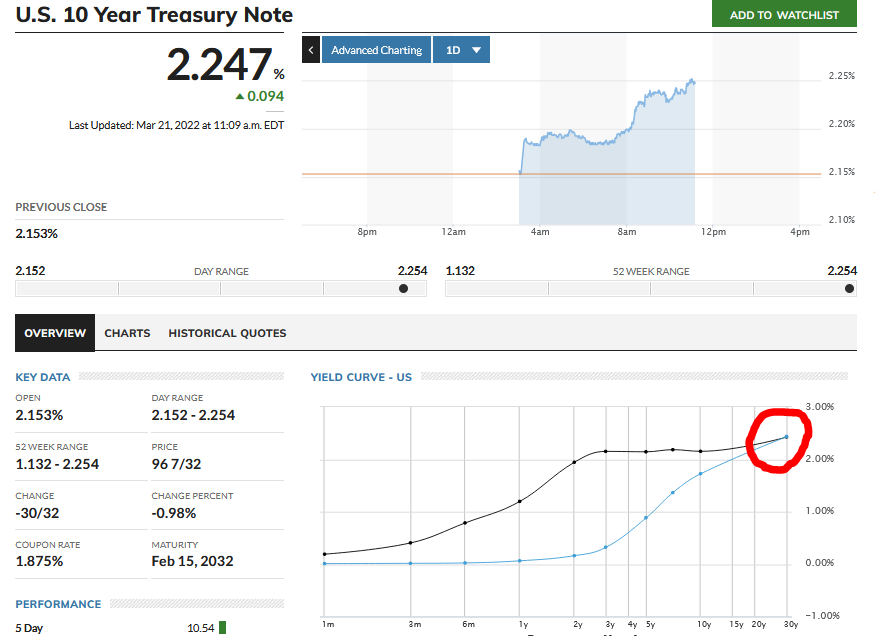Viewport: 875px width, 636px height.
Task: Click the Day Range marker dot
Action: (403, 288)
